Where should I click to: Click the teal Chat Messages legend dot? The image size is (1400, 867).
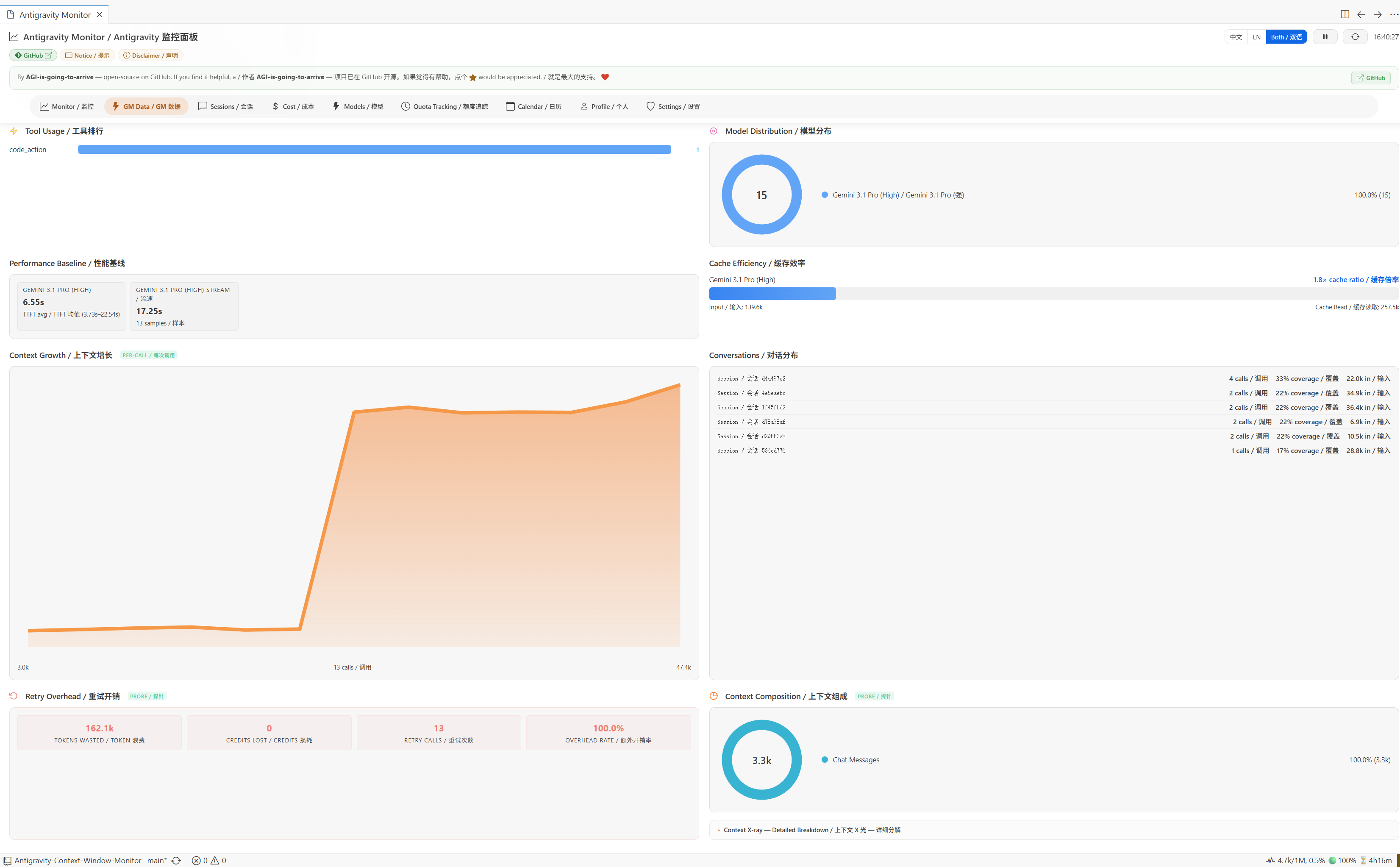click(825, 759)
